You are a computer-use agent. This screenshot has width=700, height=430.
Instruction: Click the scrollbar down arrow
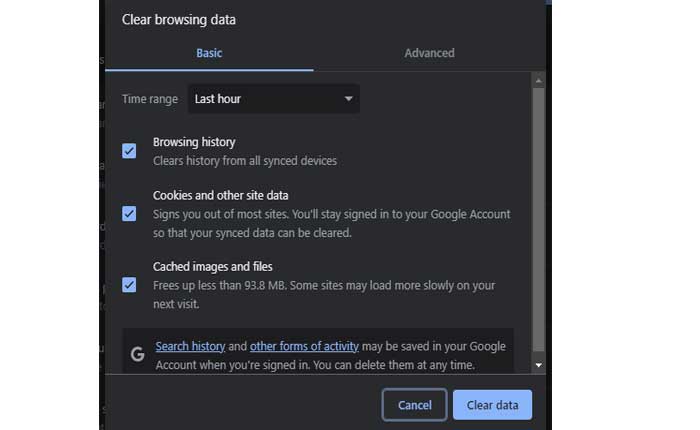(x=539, y=366)
